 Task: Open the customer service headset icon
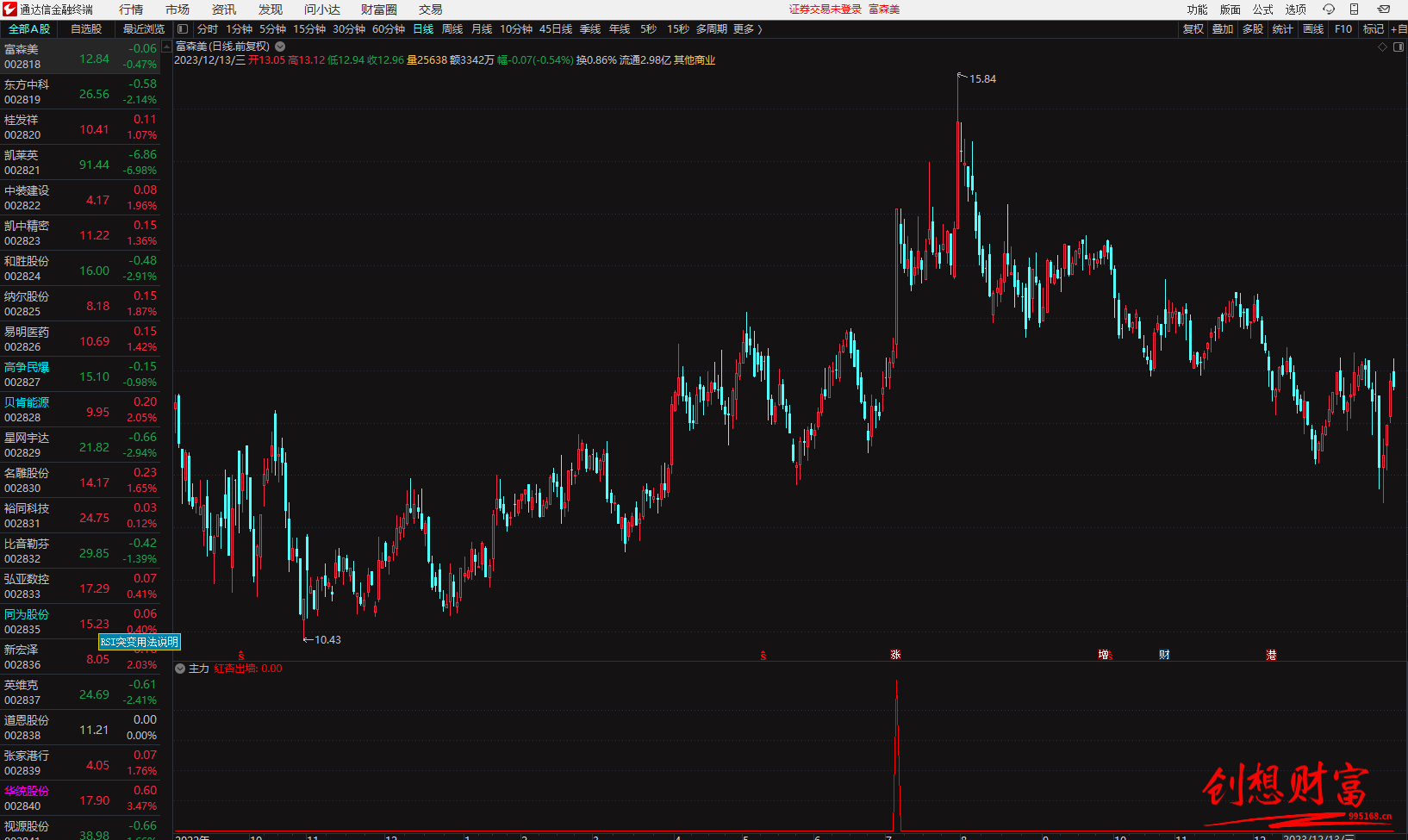[x=1329, y=9]
